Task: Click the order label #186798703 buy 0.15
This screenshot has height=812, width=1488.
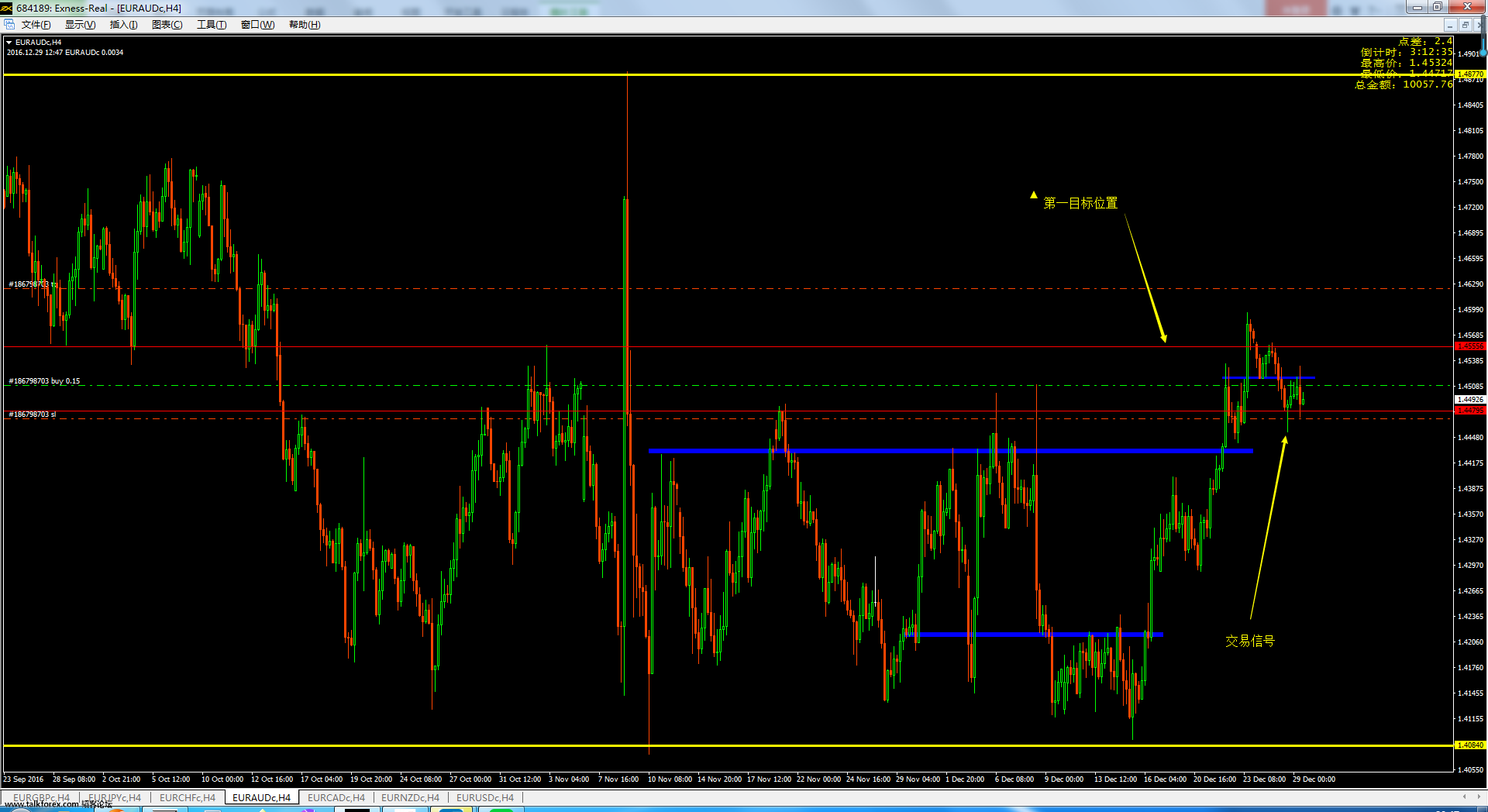Action: (x=44, y=381)
